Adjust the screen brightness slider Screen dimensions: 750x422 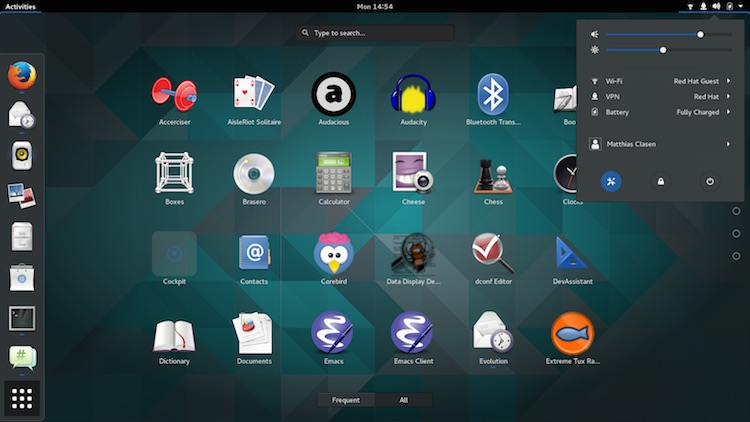(669, 50)
